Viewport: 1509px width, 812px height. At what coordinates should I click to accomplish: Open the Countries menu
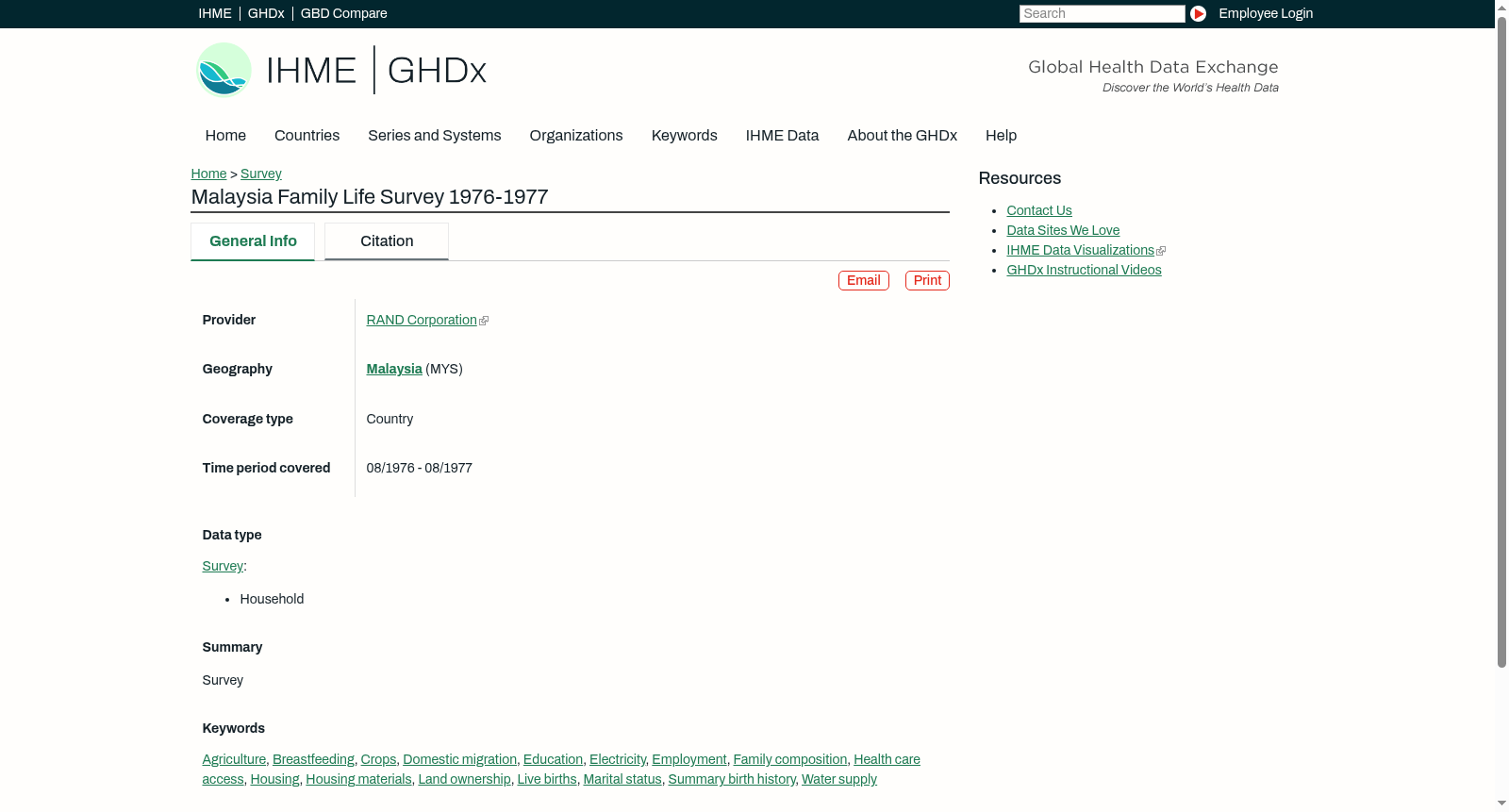point(307,136)
